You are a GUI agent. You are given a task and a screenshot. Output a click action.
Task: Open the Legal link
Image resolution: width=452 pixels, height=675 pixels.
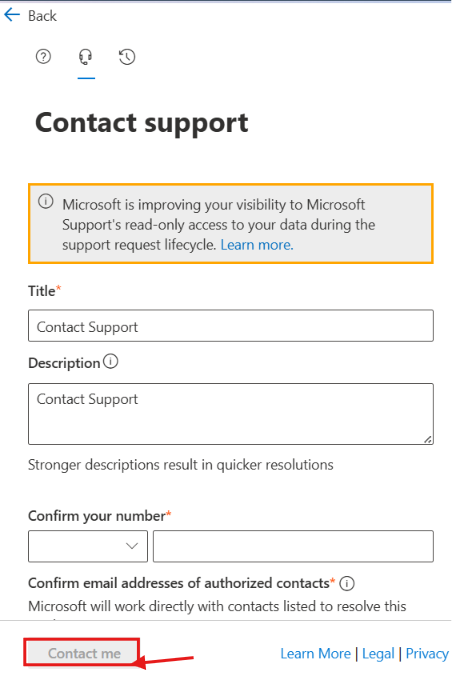pos(378,653)
